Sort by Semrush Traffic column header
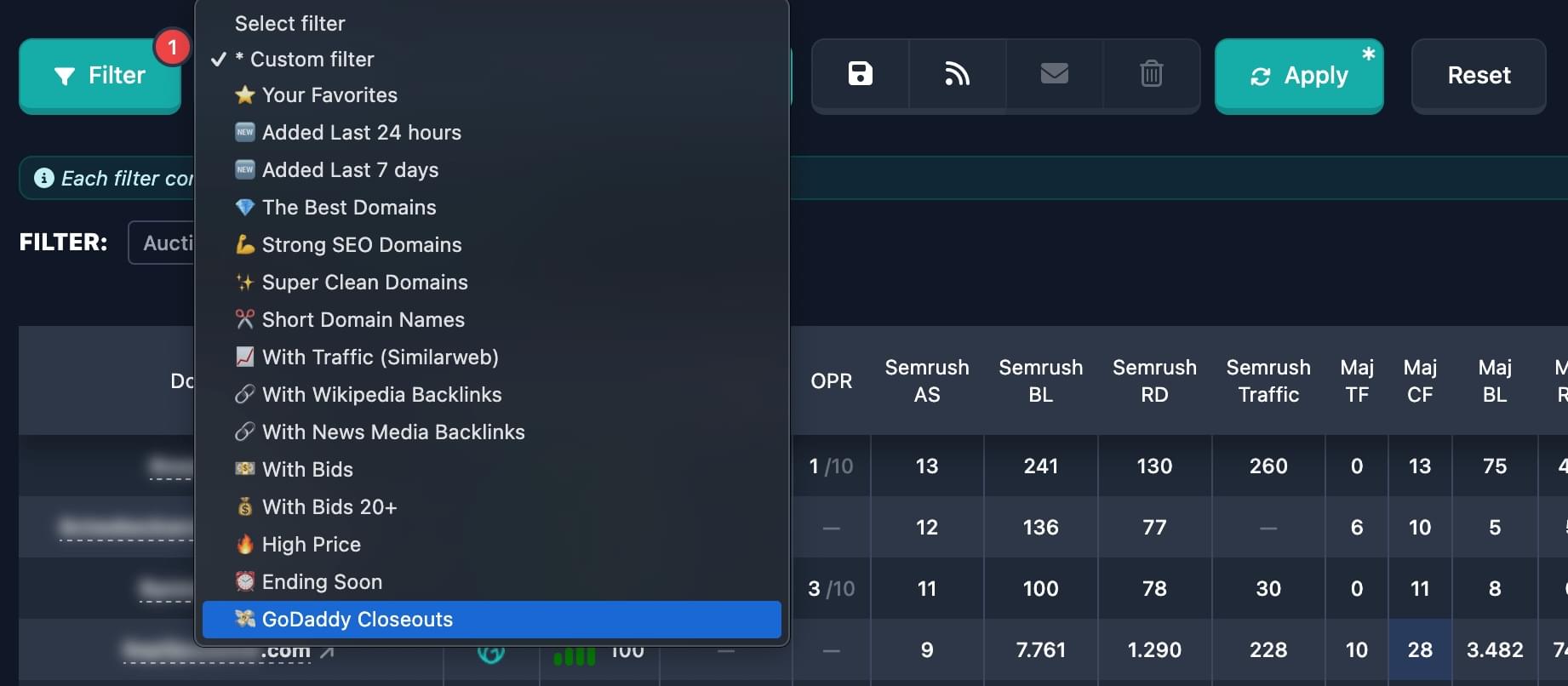This screenshot has height=686, width=1568. coord(1268,380)
